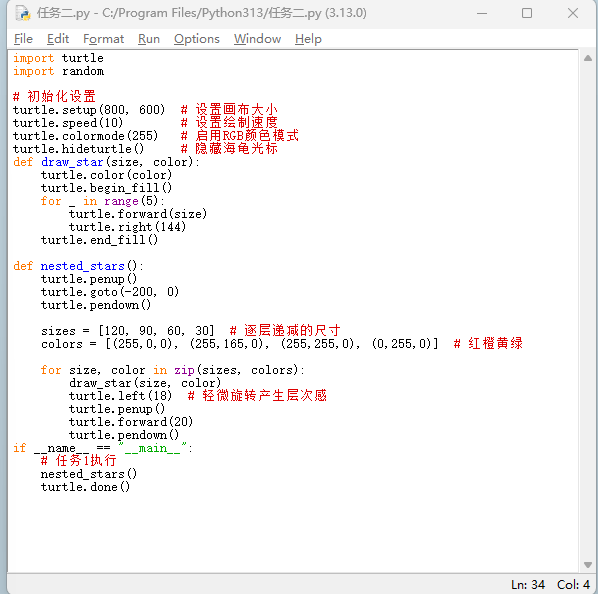Click on 'nested_stars()' call line
This screenshot has height=594, width=598.
[x=89, y=474]
